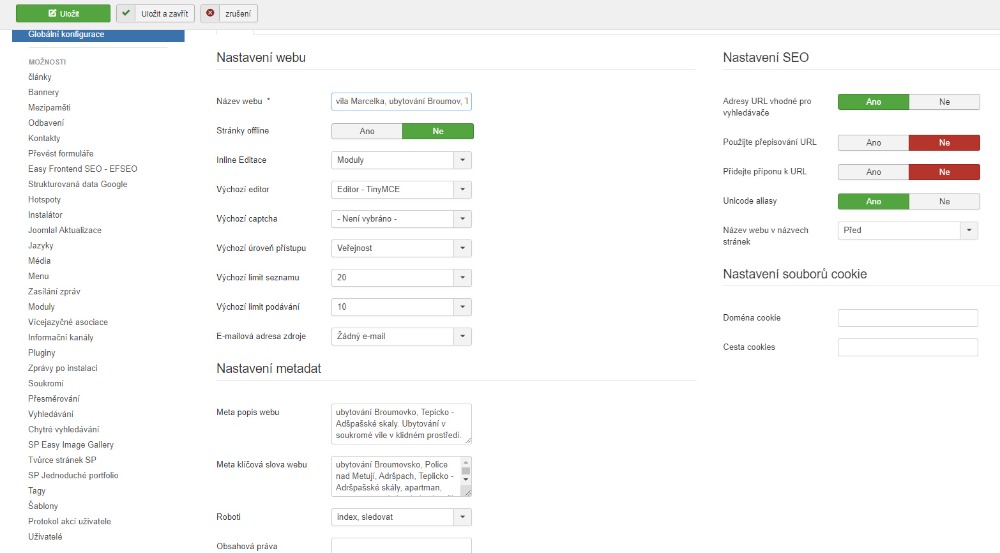Open Bannery in the sidebar
Screen dimensions: 1000x553
(43, 92)
